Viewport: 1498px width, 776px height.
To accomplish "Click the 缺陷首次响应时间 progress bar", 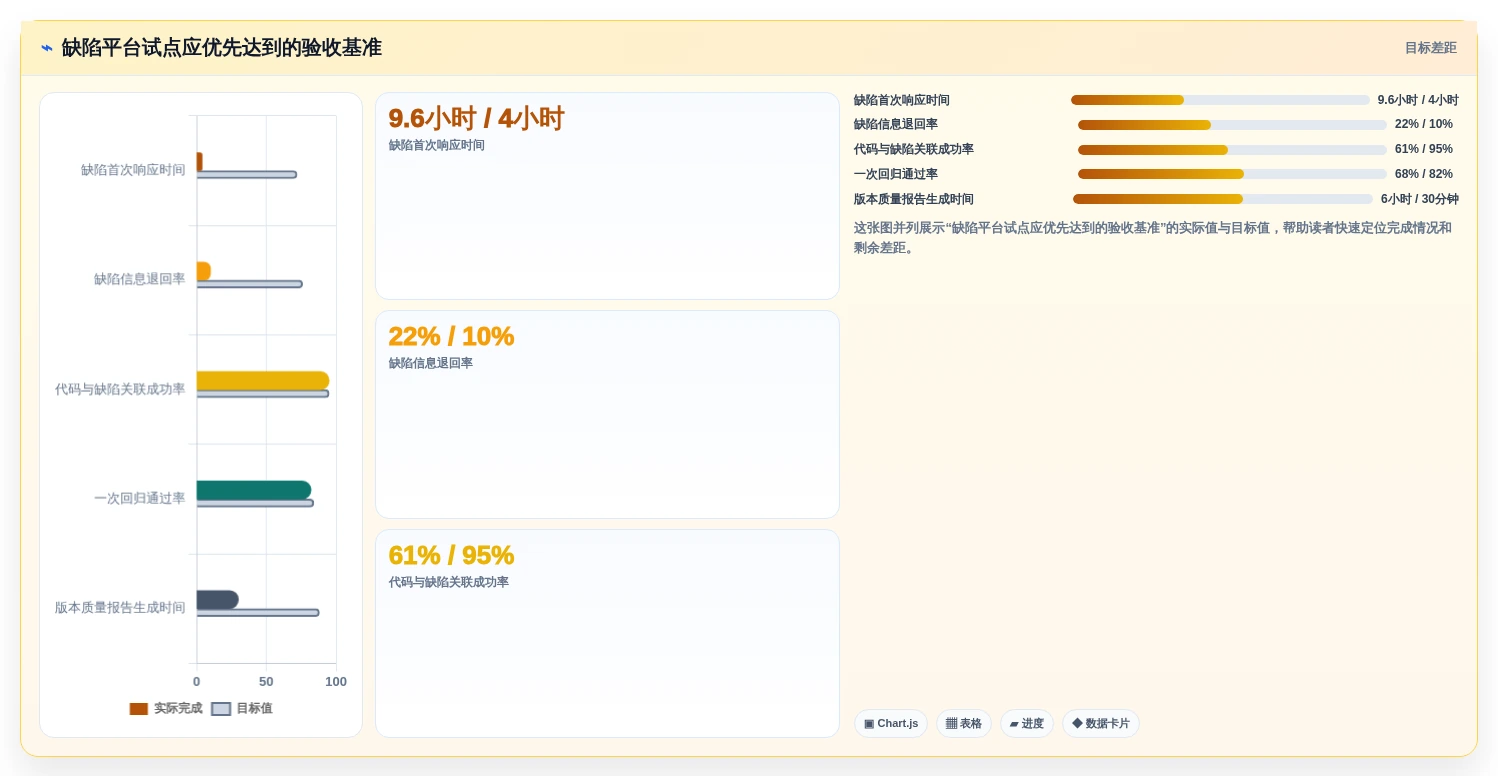I will [1220, 100].
